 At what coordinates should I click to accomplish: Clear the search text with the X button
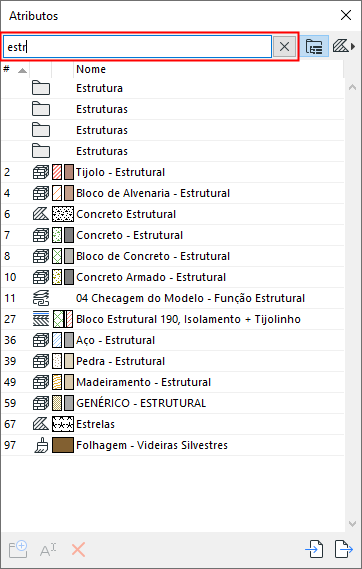[x=284, y=46]
